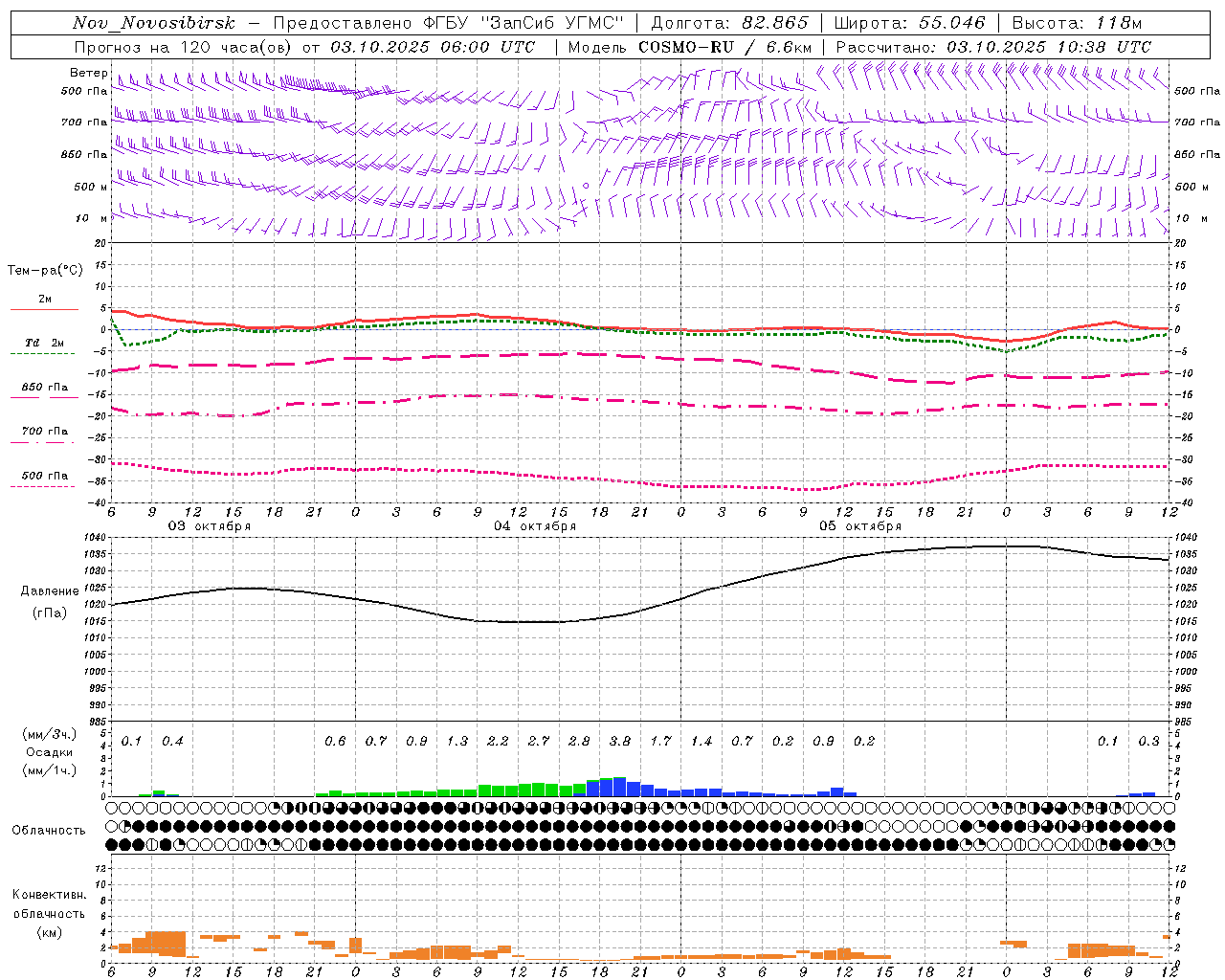Click the 0.3 precipitation total
The width and height of the screenshot is (1225, 980).
point(1148,742)
